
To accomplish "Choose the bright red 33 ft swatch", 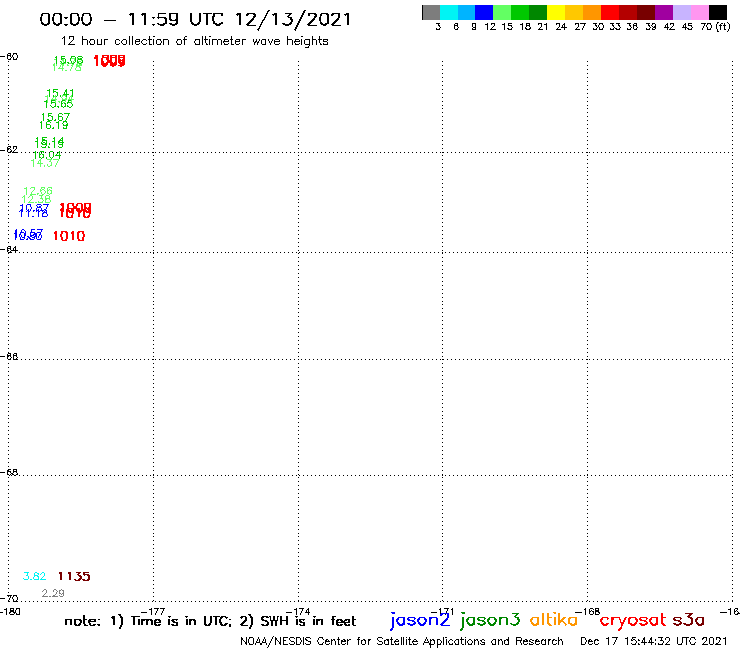I will click(610, 12).
